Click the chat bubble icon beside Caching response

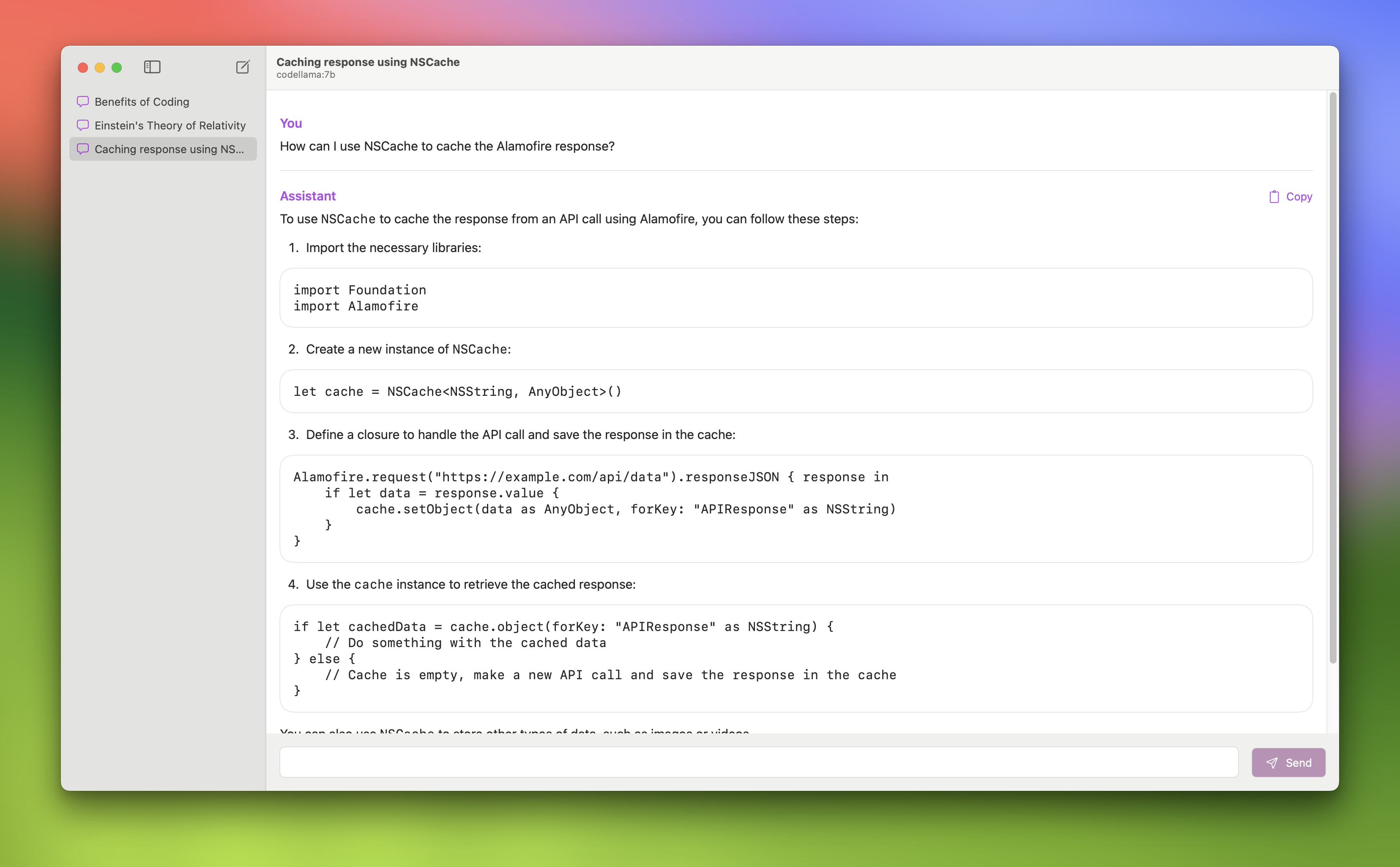(82, 149)
